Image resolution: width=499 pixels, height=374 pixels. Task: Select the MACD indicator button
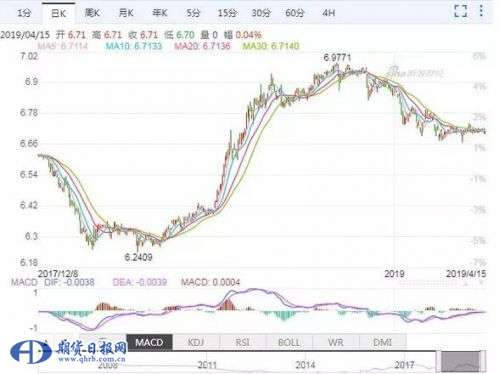149,342
